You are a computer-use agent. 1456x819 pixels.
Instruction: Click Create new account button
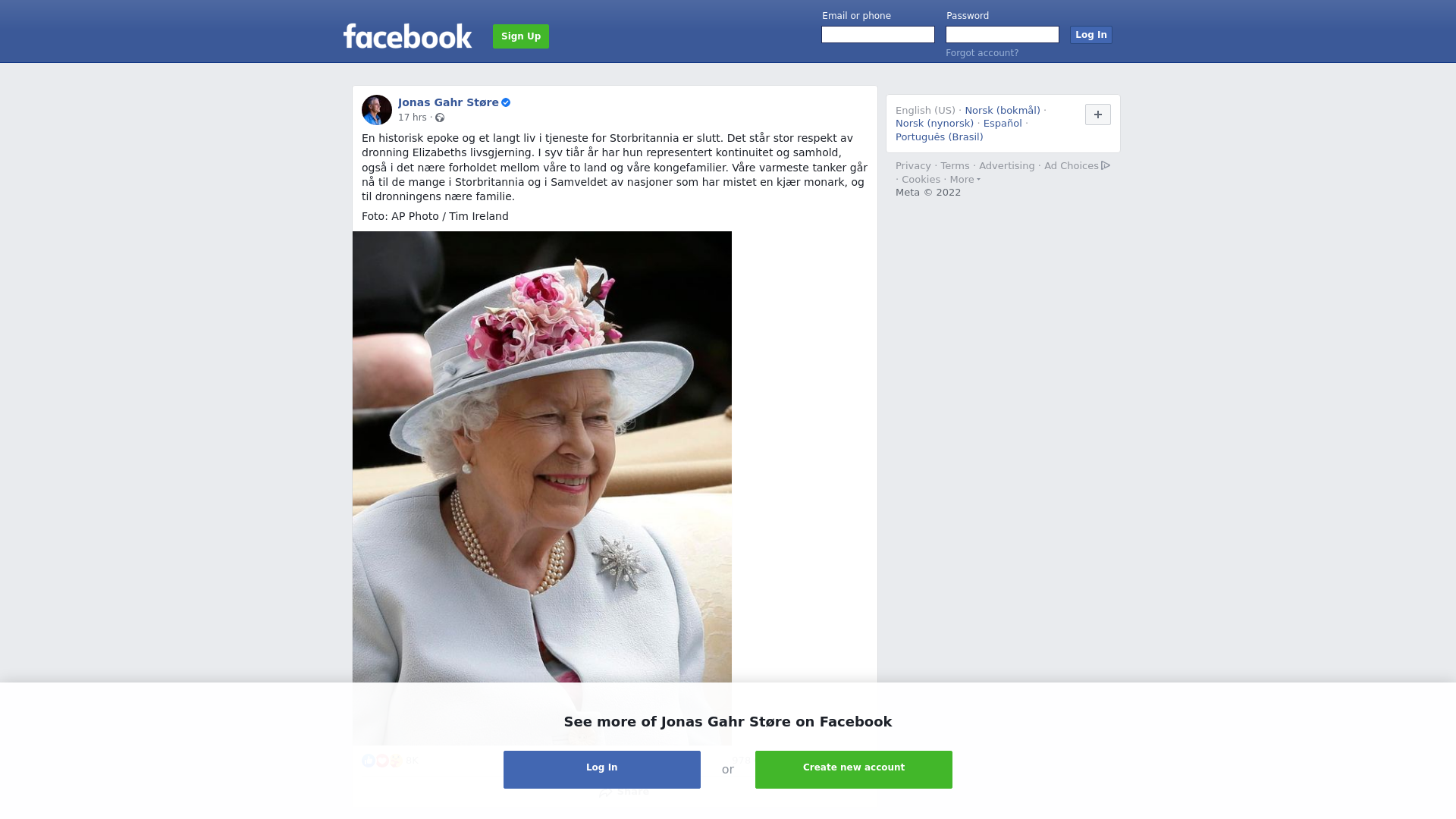pos(854,770)
